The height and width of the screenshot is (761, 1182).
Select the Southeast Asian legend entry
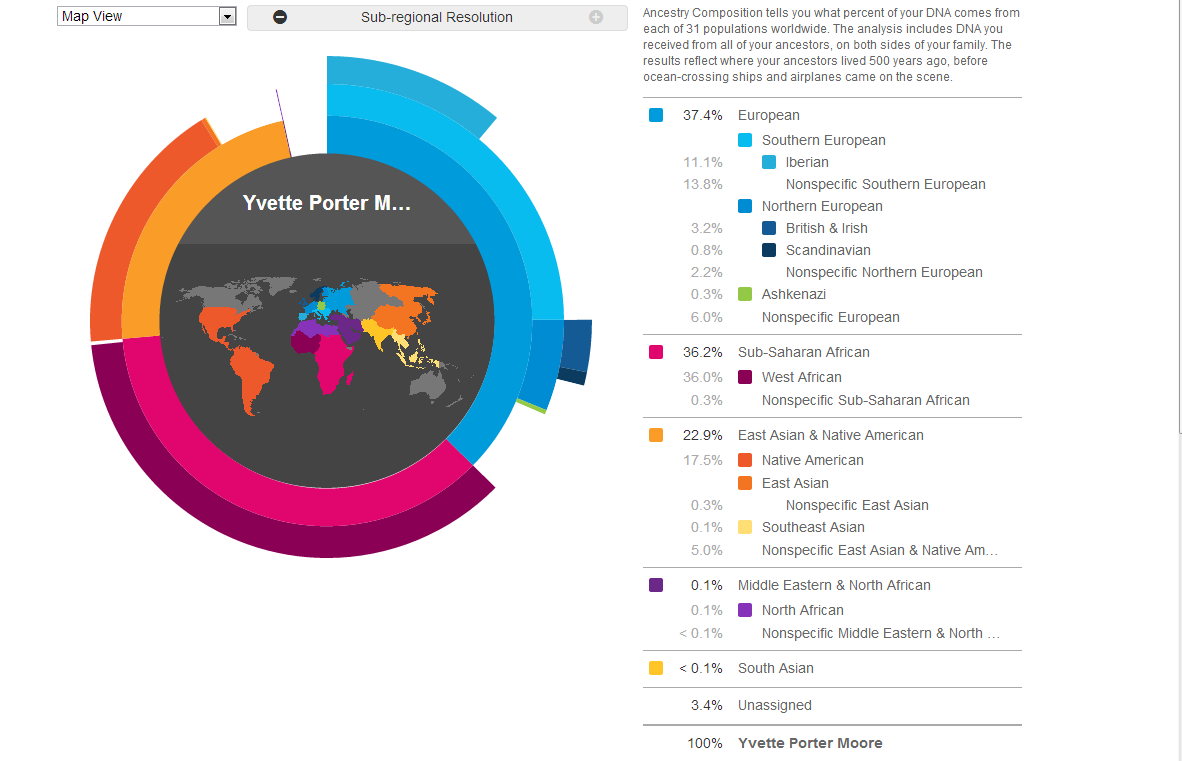813,527
